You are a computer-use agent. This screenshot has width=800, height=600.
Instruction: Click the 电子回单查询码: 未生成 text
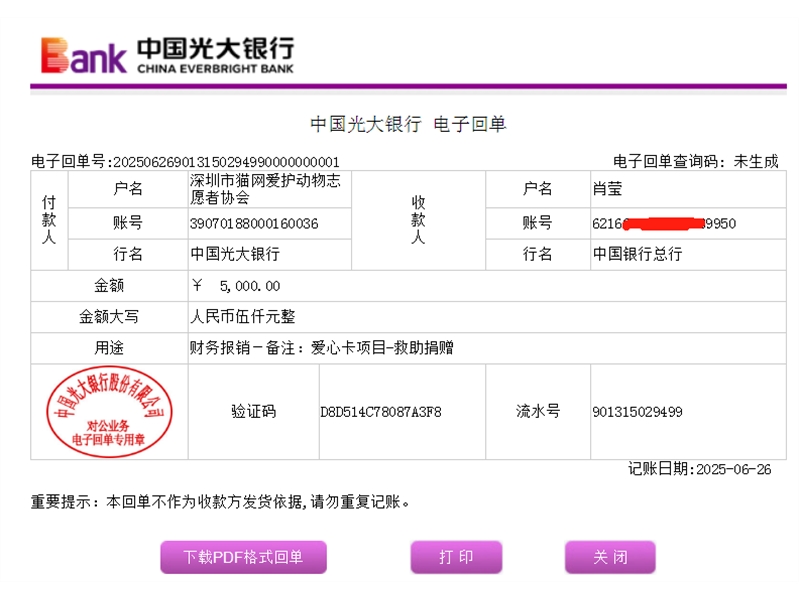pos(695,162)
